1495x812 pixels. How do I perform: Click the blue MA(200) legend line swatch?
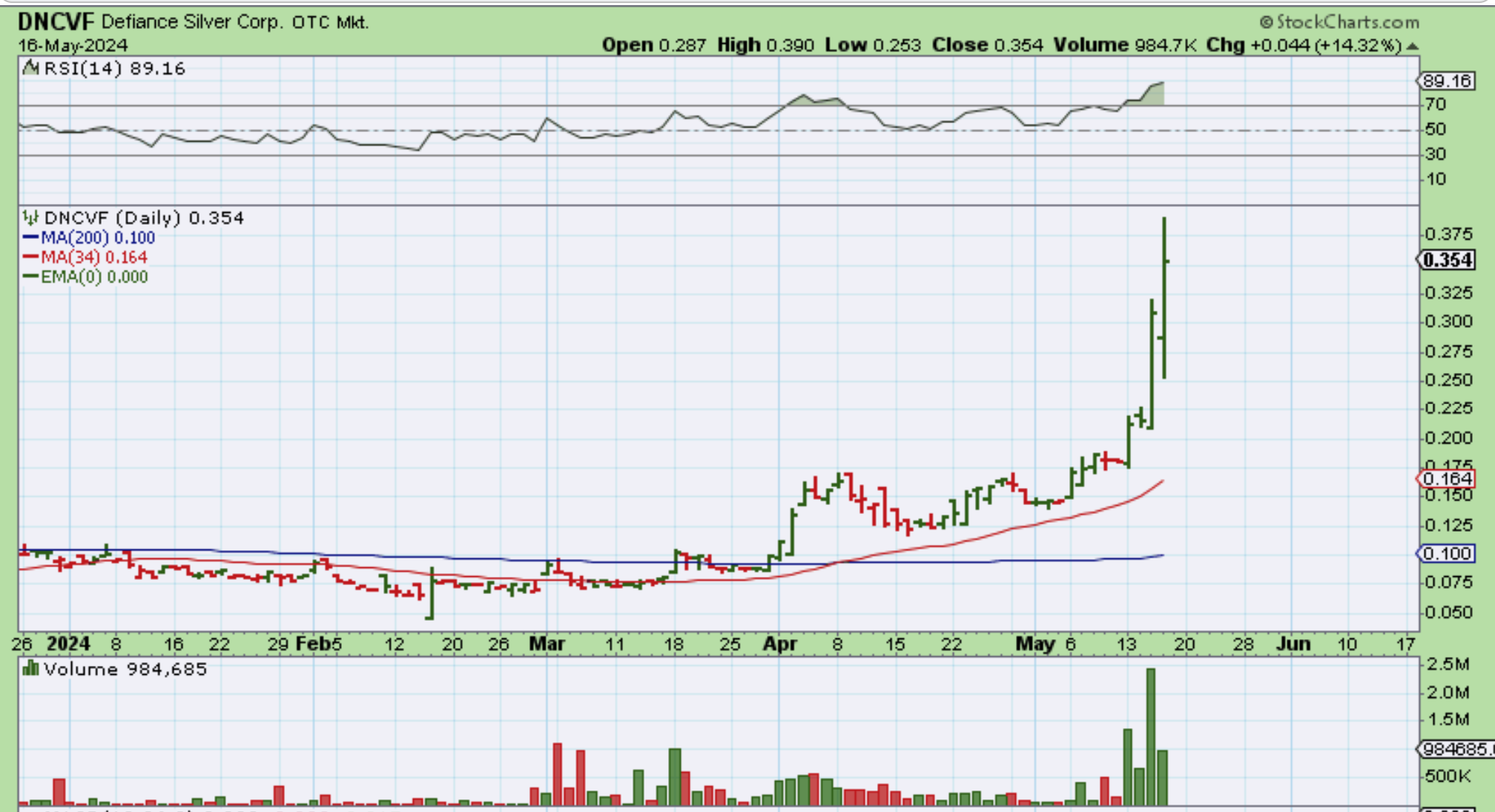point(30,237)
